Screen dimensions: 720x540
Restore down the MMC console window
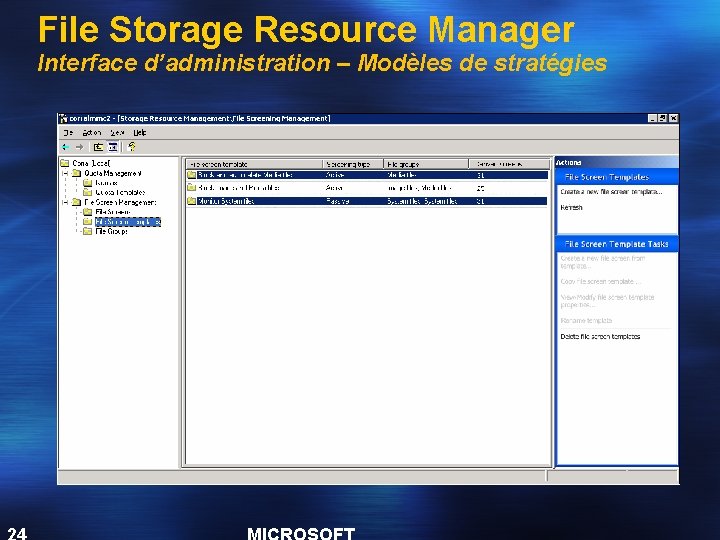tap(663, 118)
